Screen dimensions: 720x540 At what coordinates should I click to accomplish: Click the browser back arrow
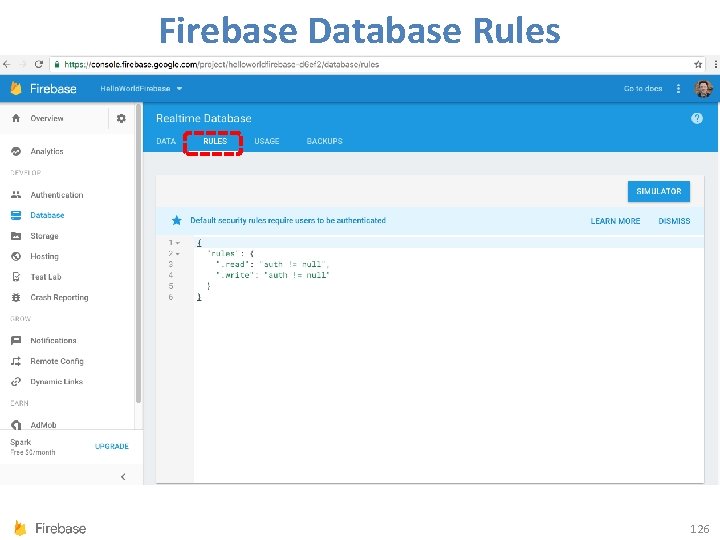point(6,64)
